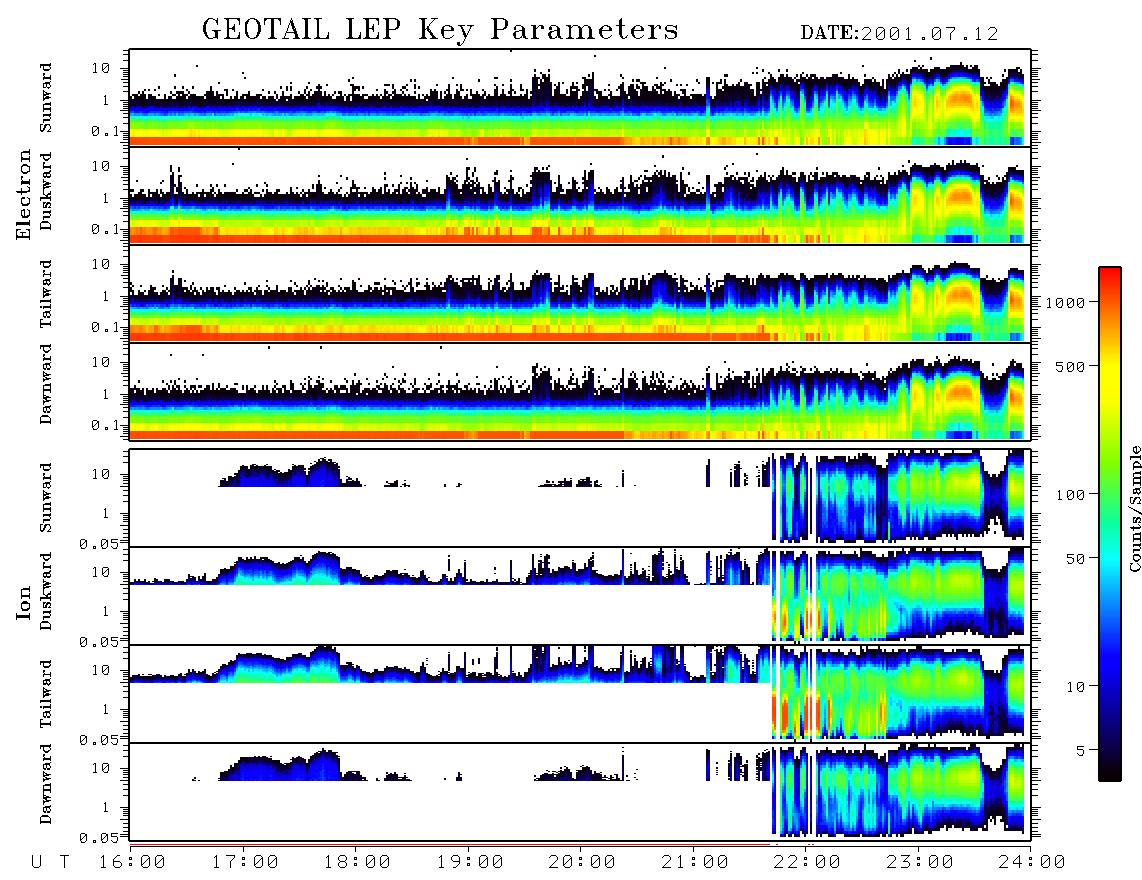Click the 50 colorbar tick value
The image size is (1142, 880).
(x=1075, y=559)
